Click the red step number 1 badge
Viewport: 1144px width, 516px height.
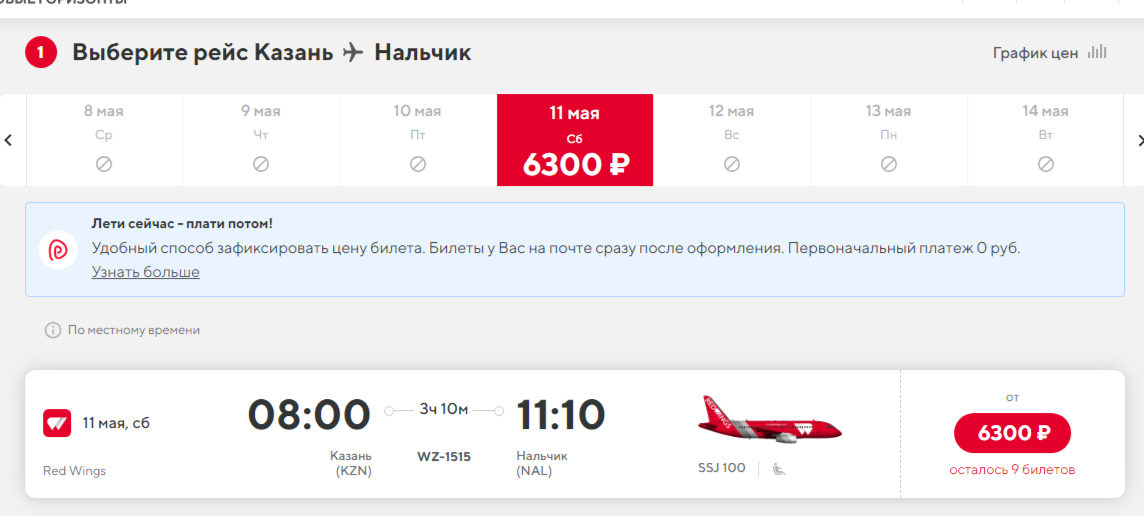tap(41, 53)
